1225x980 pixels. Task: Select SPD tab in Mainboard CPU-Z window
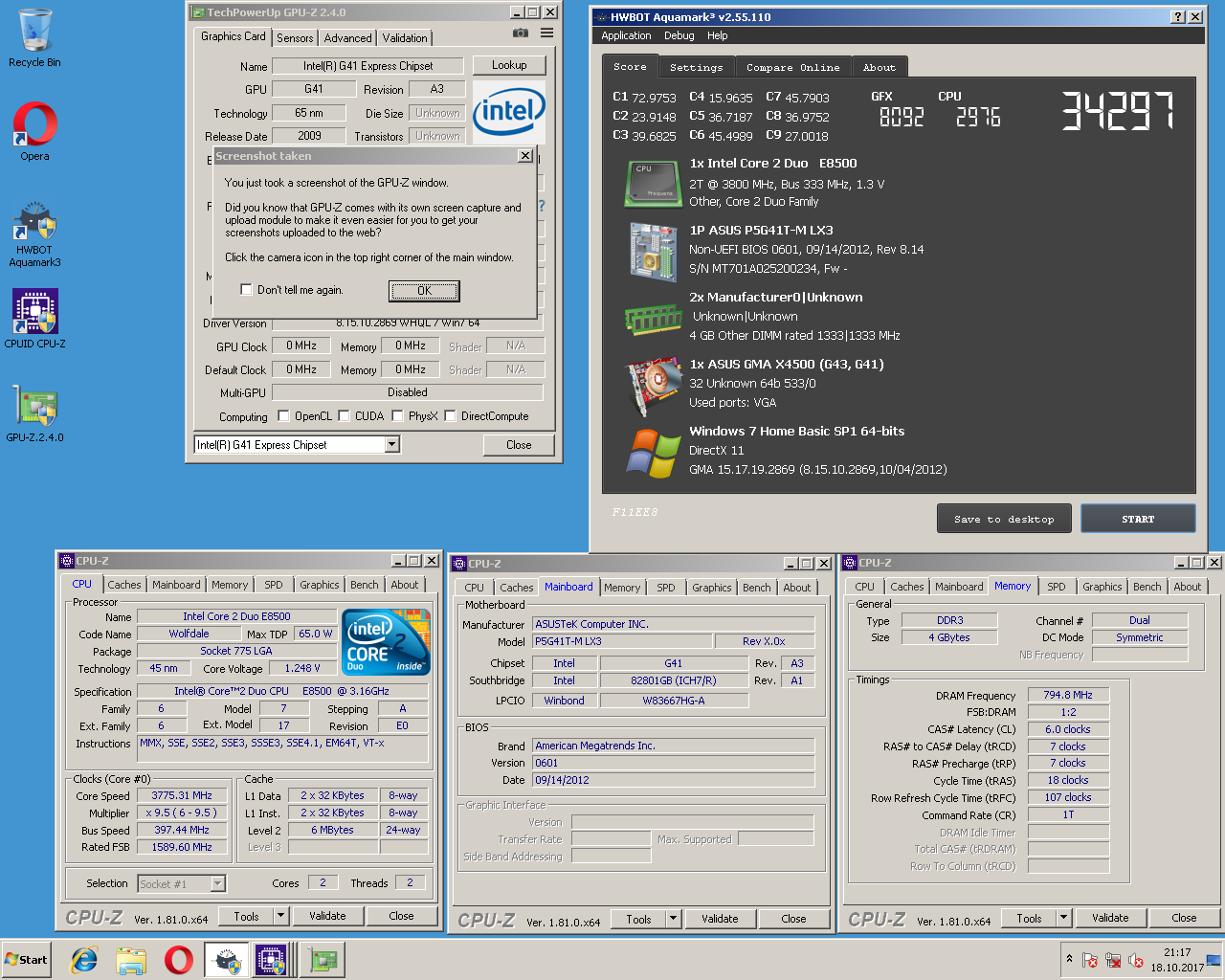pos(666,588)
